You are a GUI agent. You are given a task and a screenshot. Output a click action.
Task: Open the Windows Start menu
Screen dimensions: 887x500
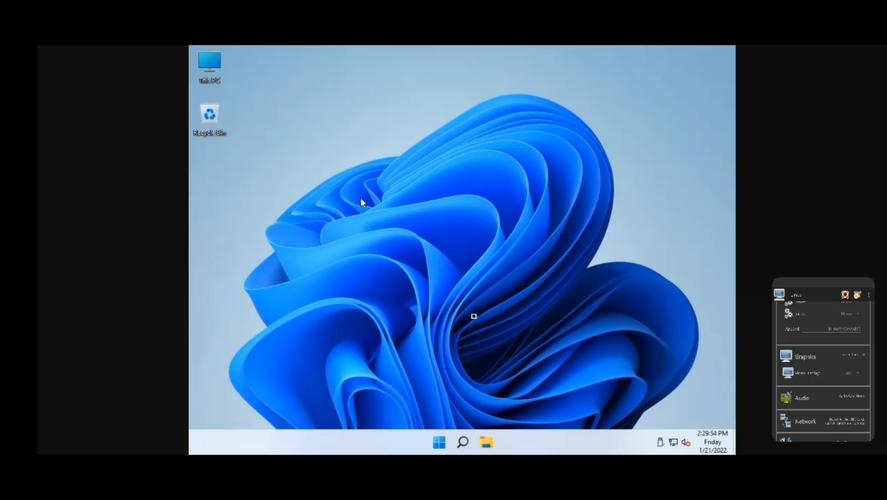tap(439, 442)
